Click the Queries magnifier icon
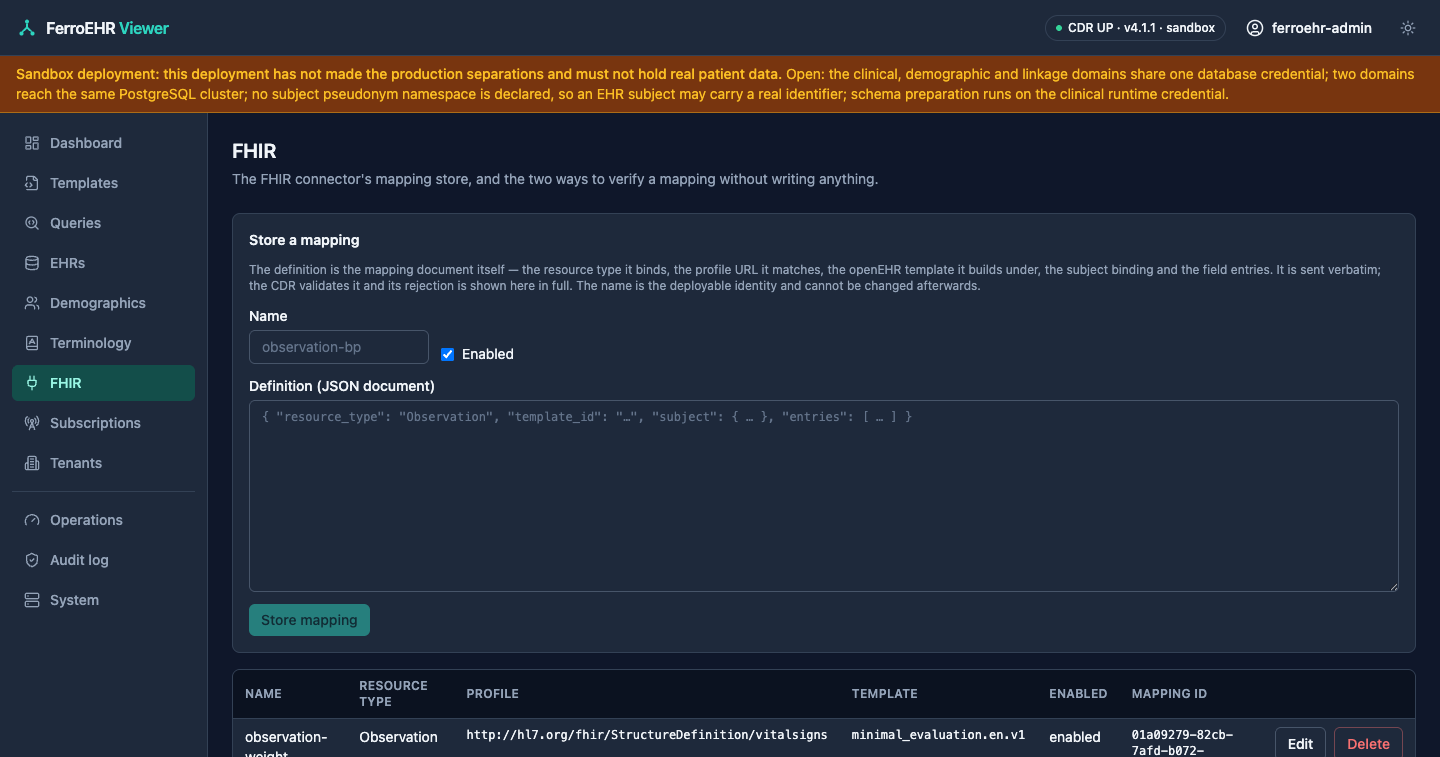The height and width of the screenshot is (757, 1440). pyautogui.click(x=32, y=223)
